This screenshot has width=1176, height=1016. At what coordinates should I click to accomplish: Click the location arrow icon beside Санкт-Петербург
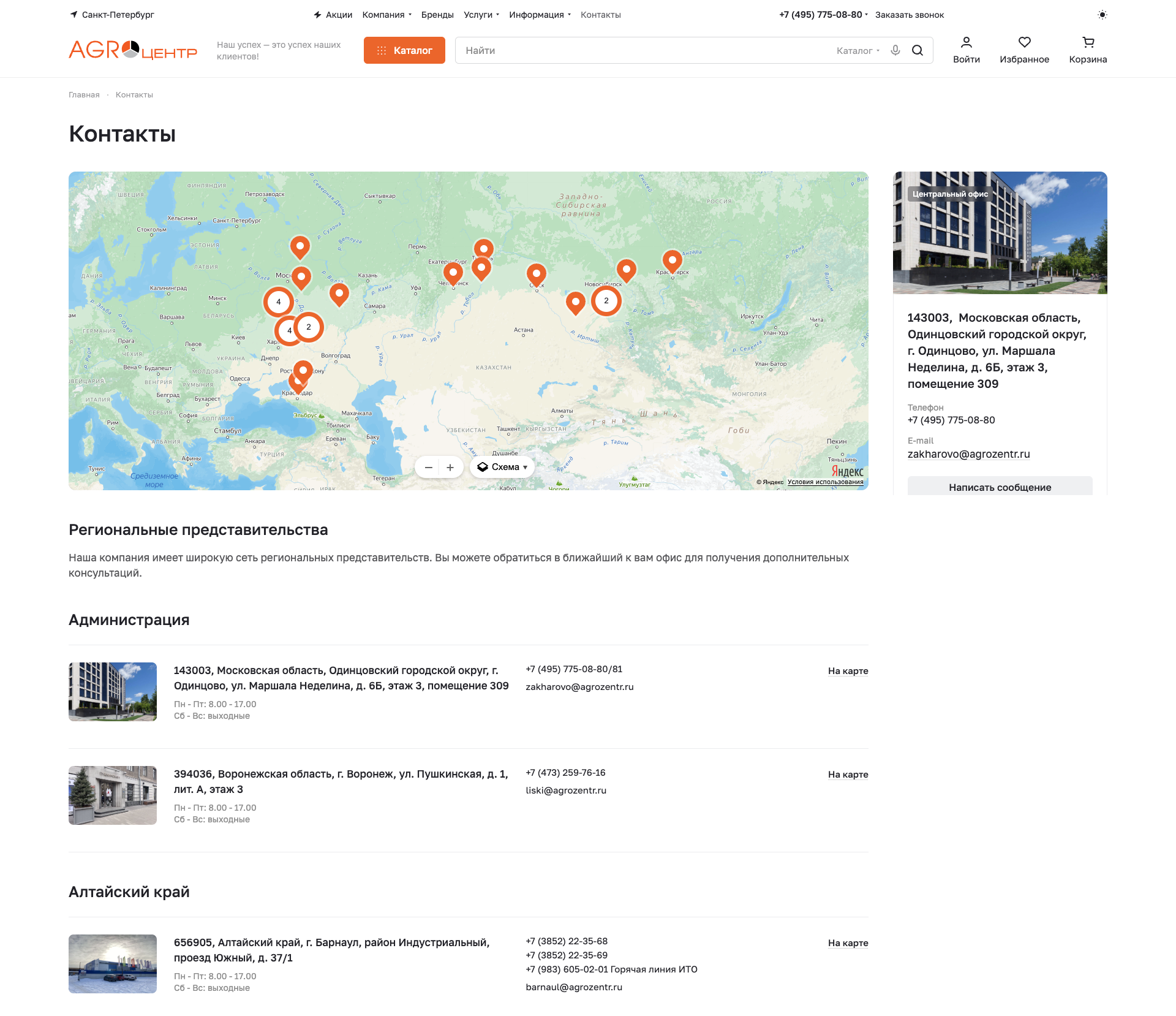click(74, 13)
